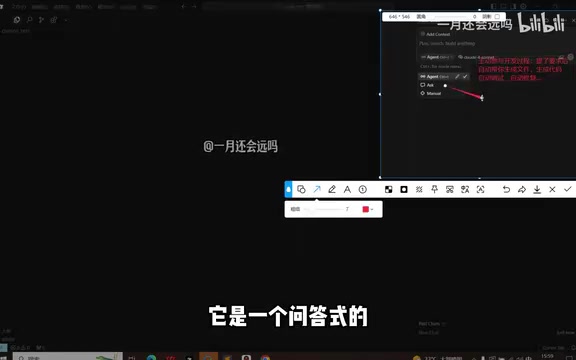Pin the screenshot to screen
This screenshot has width=576, height=360.
[435, 189]
